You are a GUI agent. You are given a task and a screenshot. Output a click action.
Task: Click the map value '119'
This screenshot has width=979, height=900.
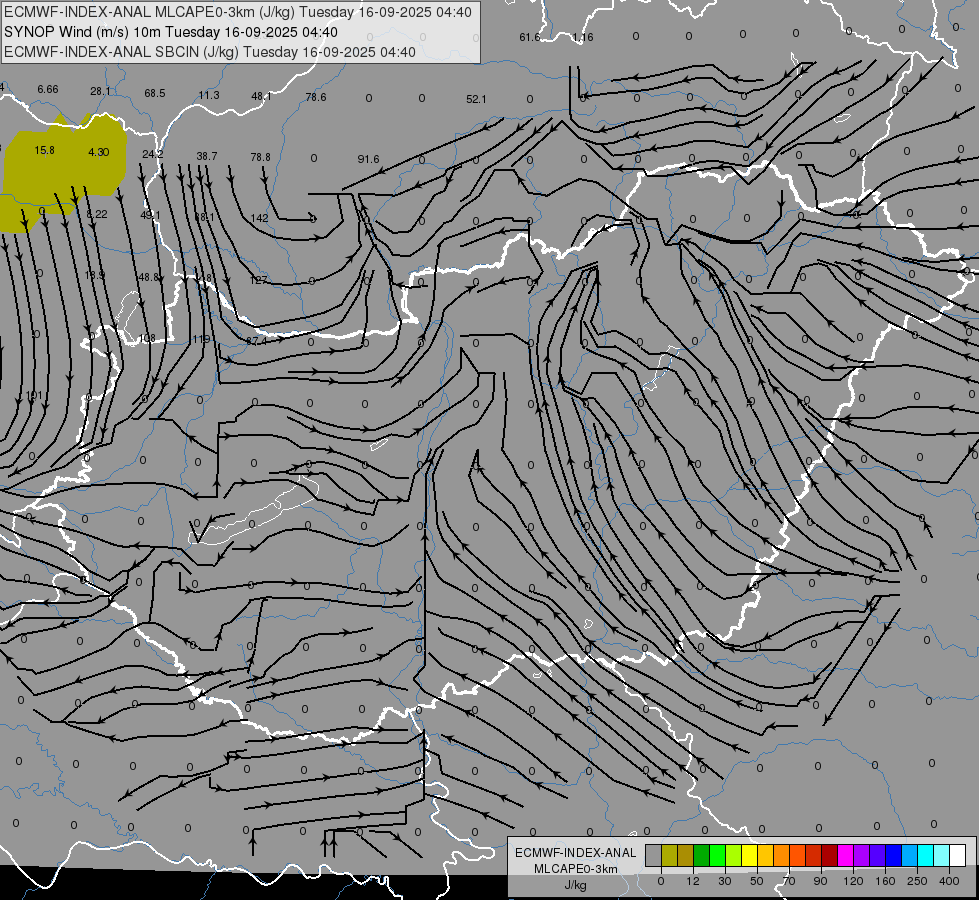click(201, 339)
